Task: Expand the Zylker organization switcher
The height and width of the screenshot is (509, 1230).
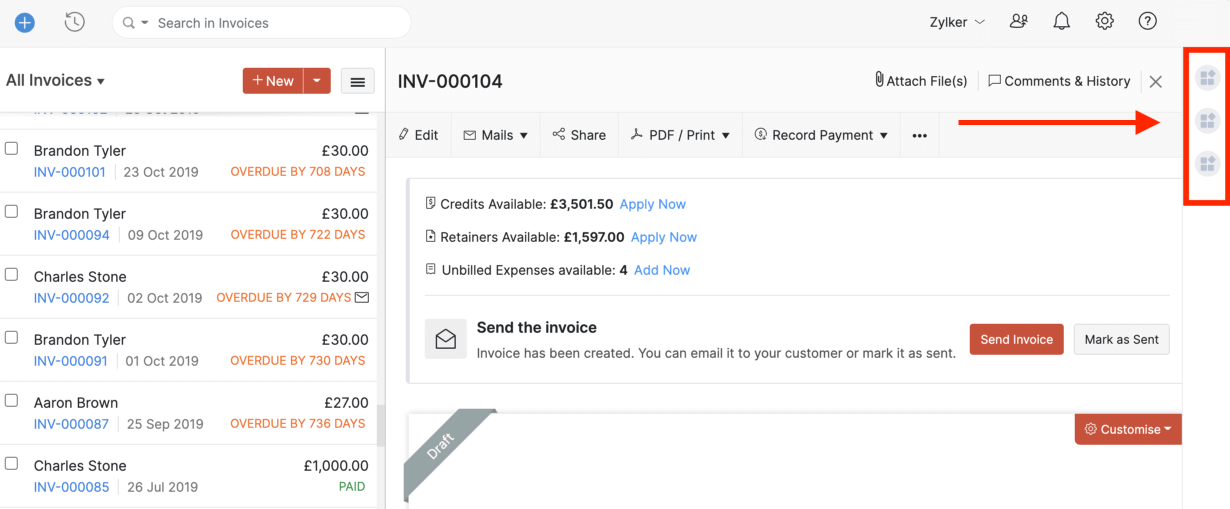Action: coord(957,22)
